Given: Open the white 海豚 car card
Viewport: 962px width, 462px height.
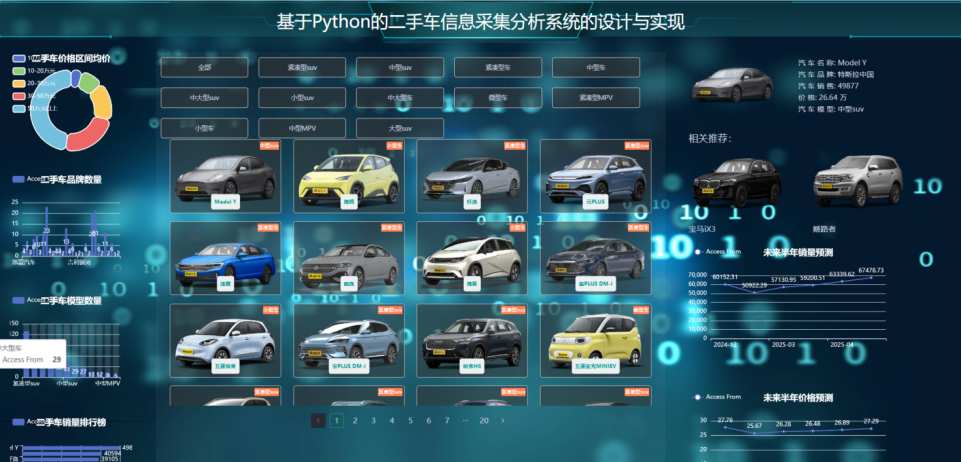Looking at the screenshot, I should (x=472, y=258).
